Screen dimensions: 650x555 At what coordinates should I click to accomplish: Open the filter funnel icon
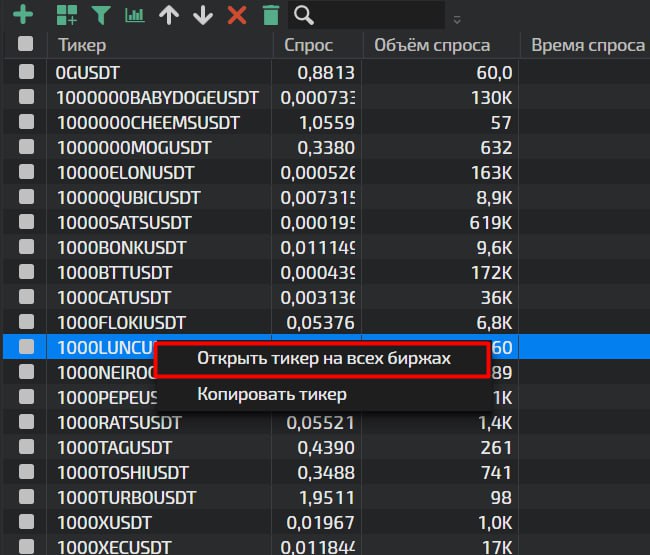100,15
